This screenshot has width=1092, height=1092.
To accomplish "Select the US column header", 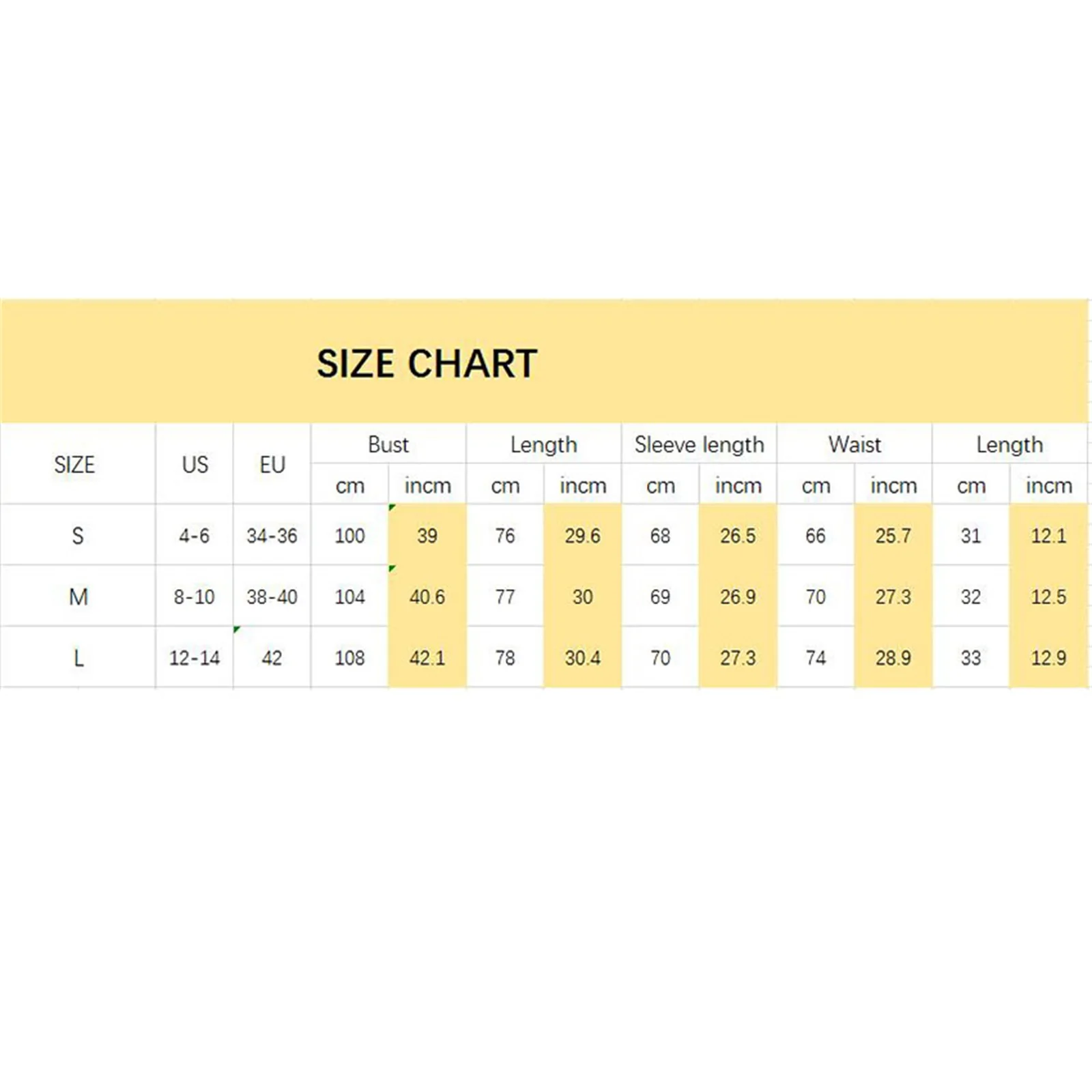I will pyautogui.click(x=195, y=465).
